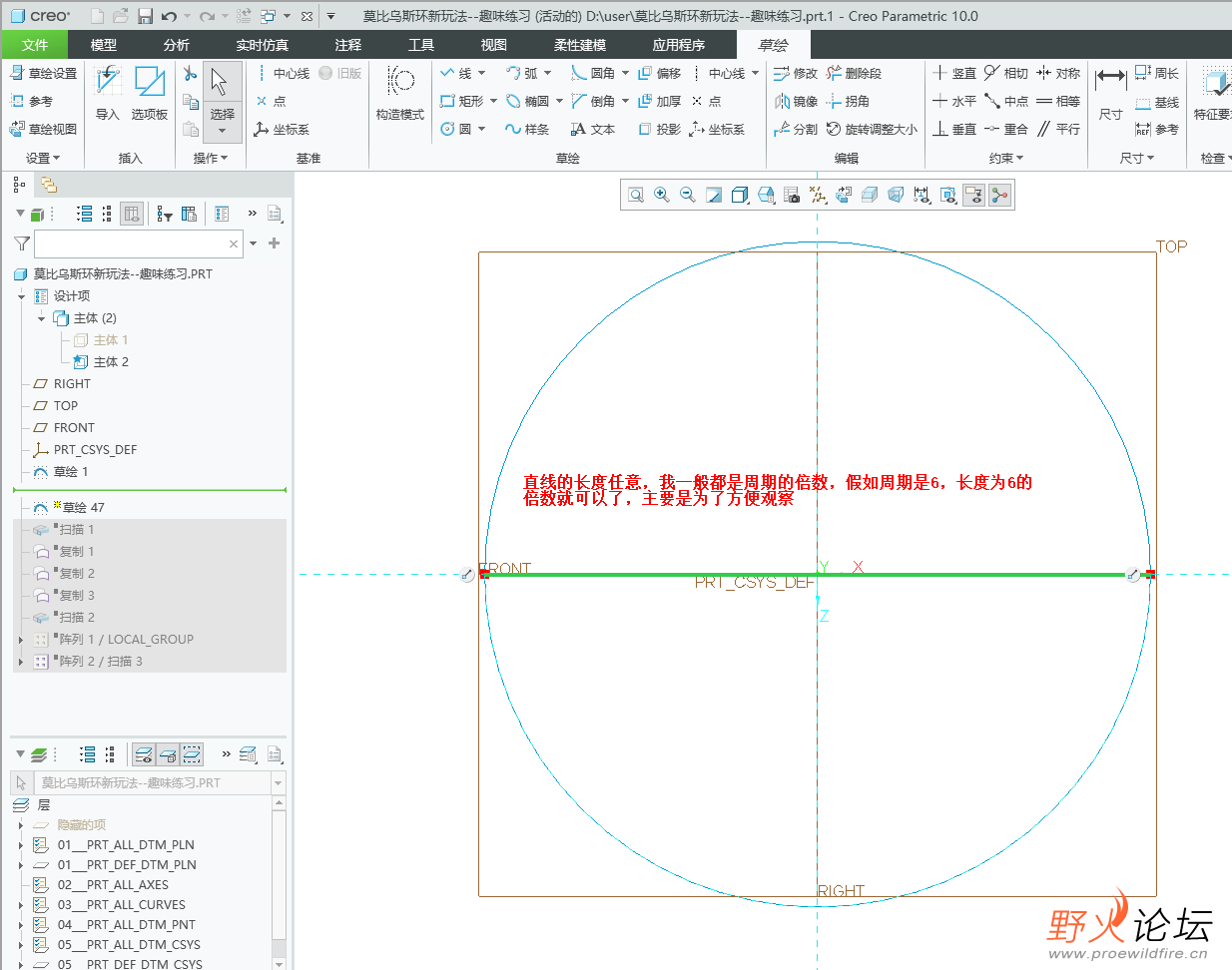Choose the Text (文本) sketch tool
The image size is (1232, 970).
[x=592, y=129]
